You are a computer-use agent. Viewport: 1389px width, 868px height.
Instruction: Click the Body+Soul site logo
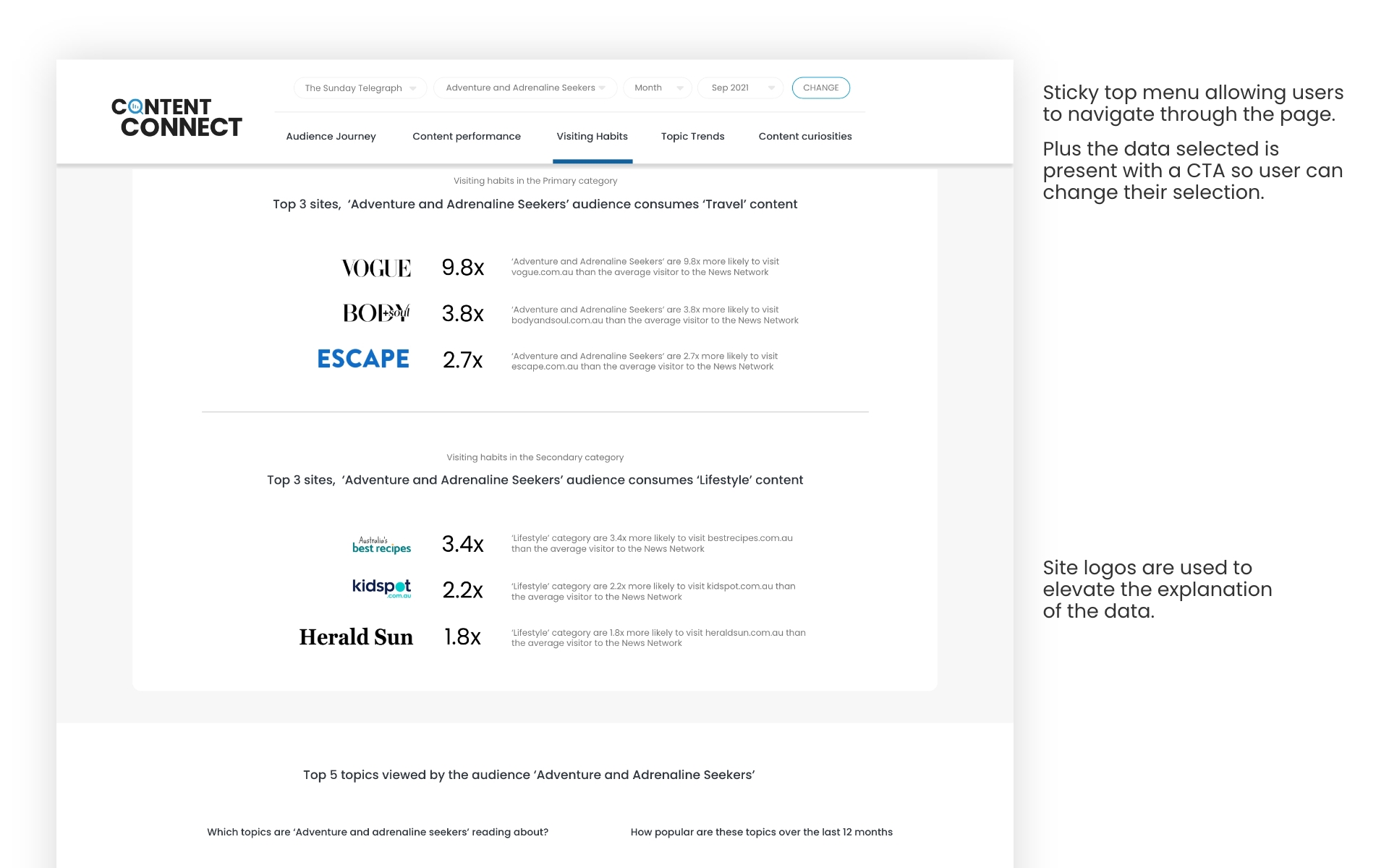tap(376, 313)
